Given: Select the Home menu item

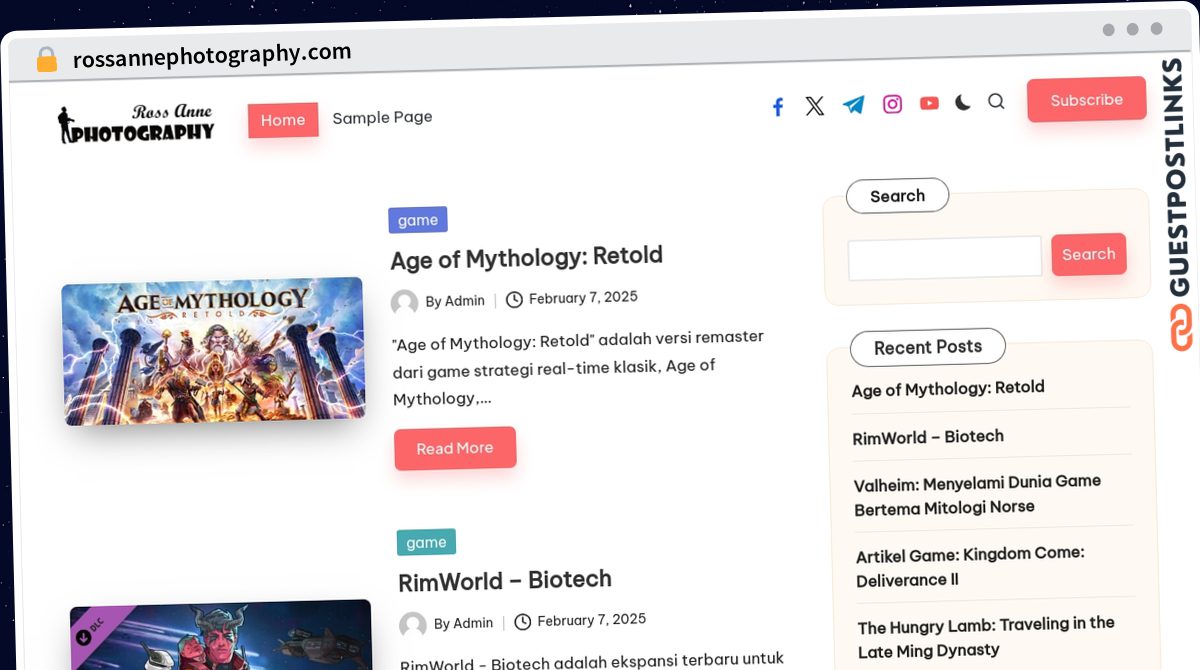Looking at the screenshot, I should click(283, 120).
